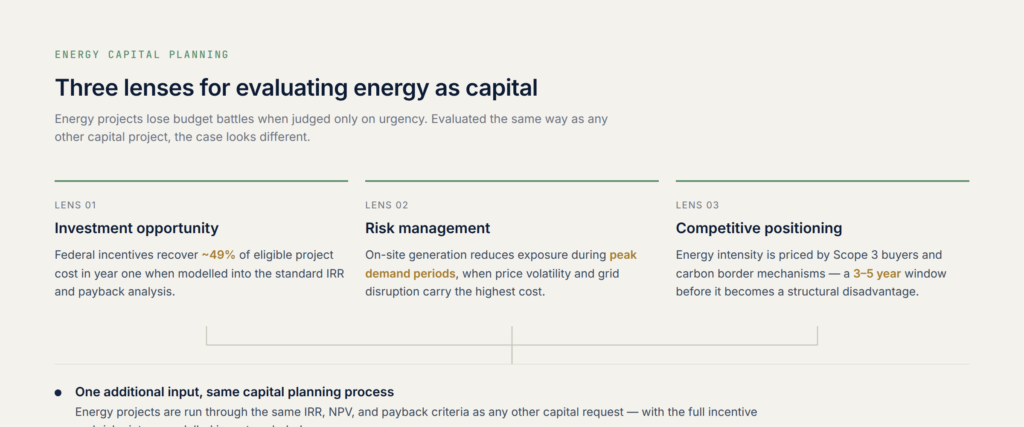This screenshot has width=1024, height=427.
Task: Click the highlighted '3–5 year' text
Action: [877, 274]
